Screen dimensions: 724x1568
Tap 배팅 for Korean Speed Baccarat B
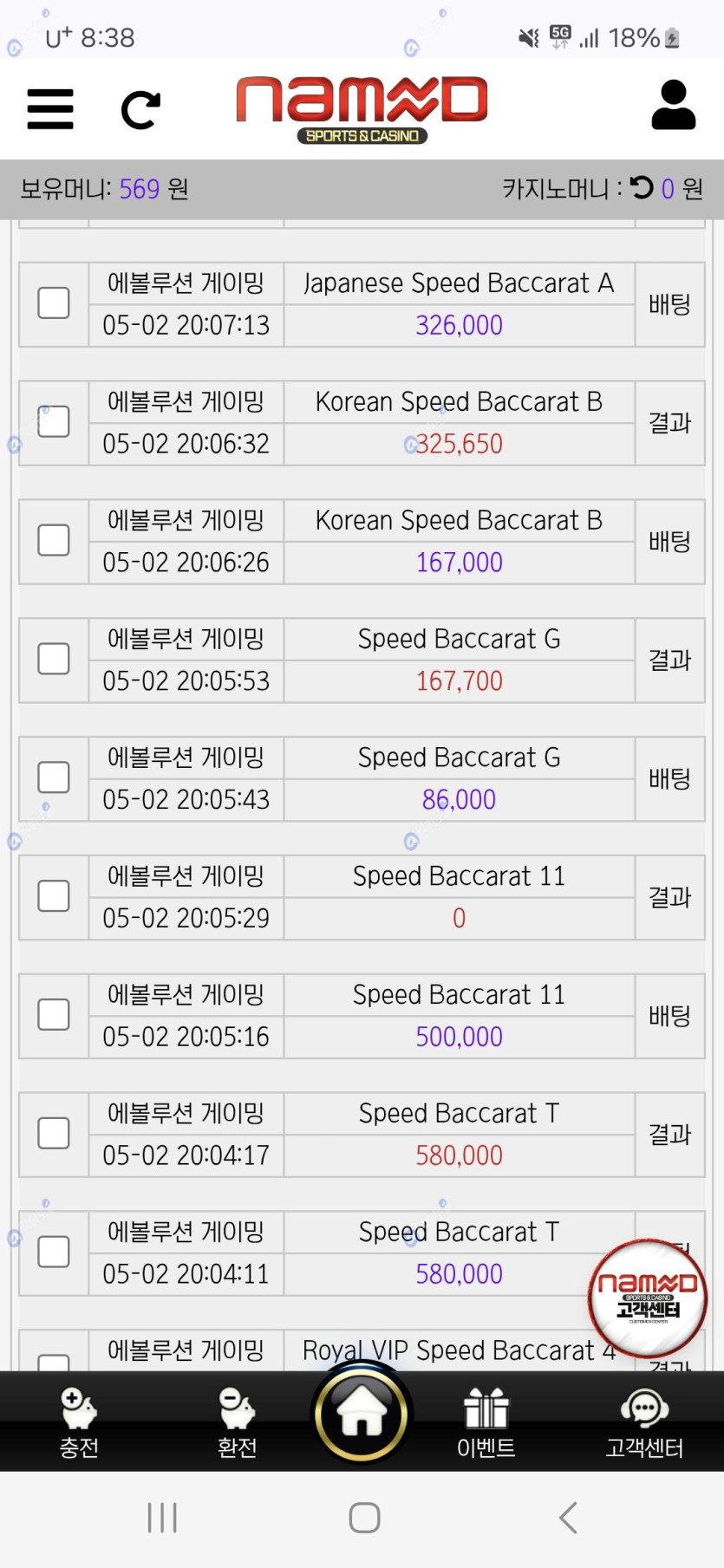point(669,542)
